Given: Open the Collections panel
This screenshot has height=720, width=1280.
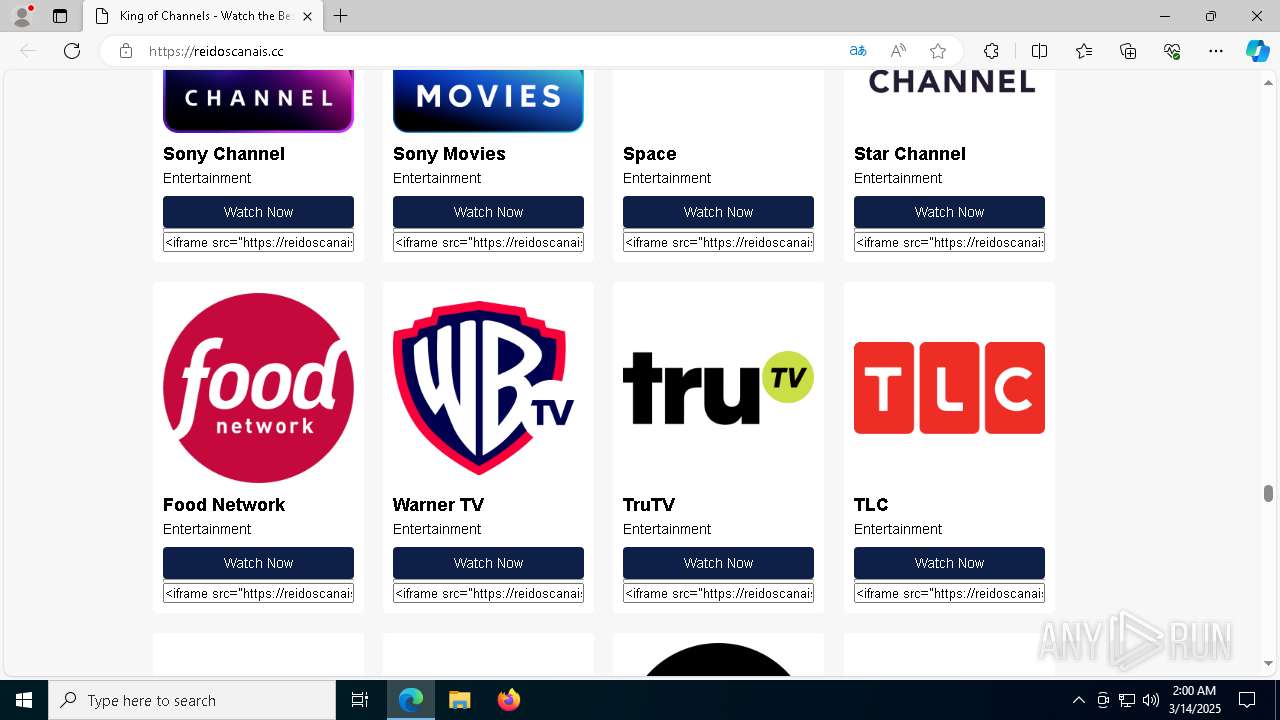Looking at the screenshot, I should pyautogui.click(x=1128, y=51).
